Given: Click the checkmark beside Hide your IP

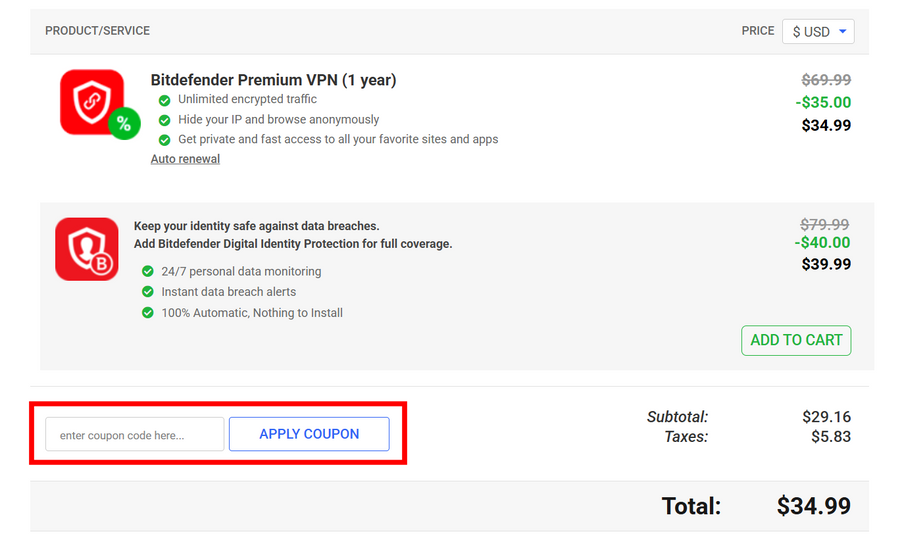Looking at the screenshot, I should (x=164, y=120).
